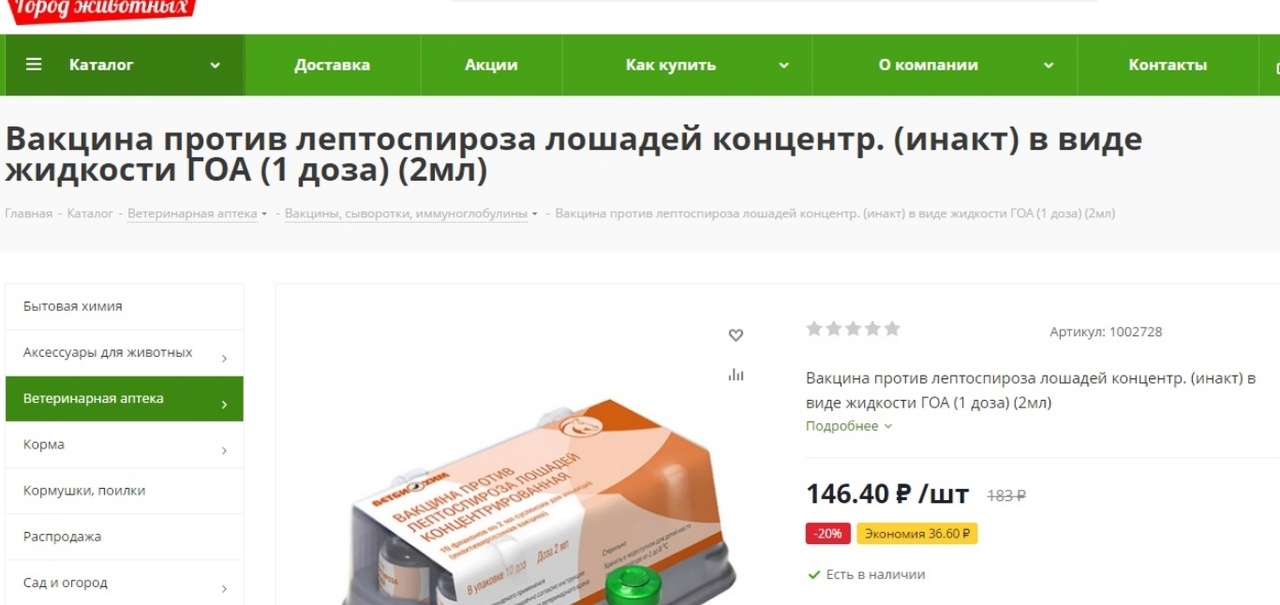Click the hamburger icon beside Каталог
This screenshot has width=1280, height=605.
coord(34,65)
